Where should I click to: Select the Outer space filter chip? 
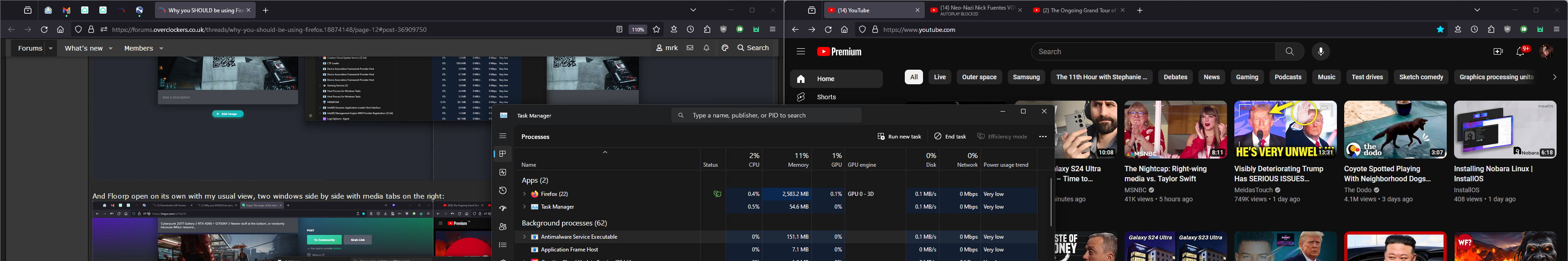[979, 77]
